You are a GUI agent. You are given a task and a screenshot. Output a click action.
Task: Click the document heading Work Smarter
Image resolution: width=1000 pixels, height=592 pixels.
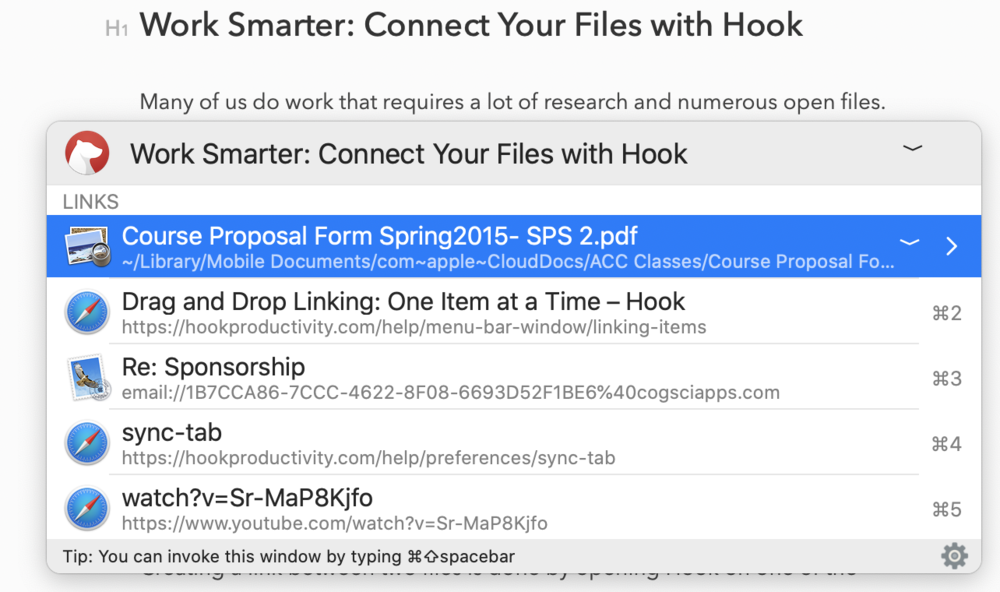click(x=471, y=26)
